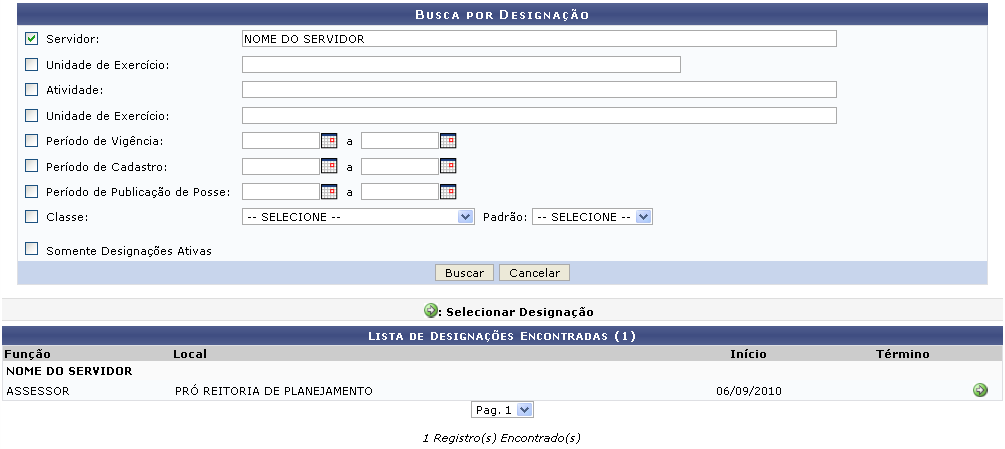Click the Cancelar button
1005x449 pixels.
point(534,273)
